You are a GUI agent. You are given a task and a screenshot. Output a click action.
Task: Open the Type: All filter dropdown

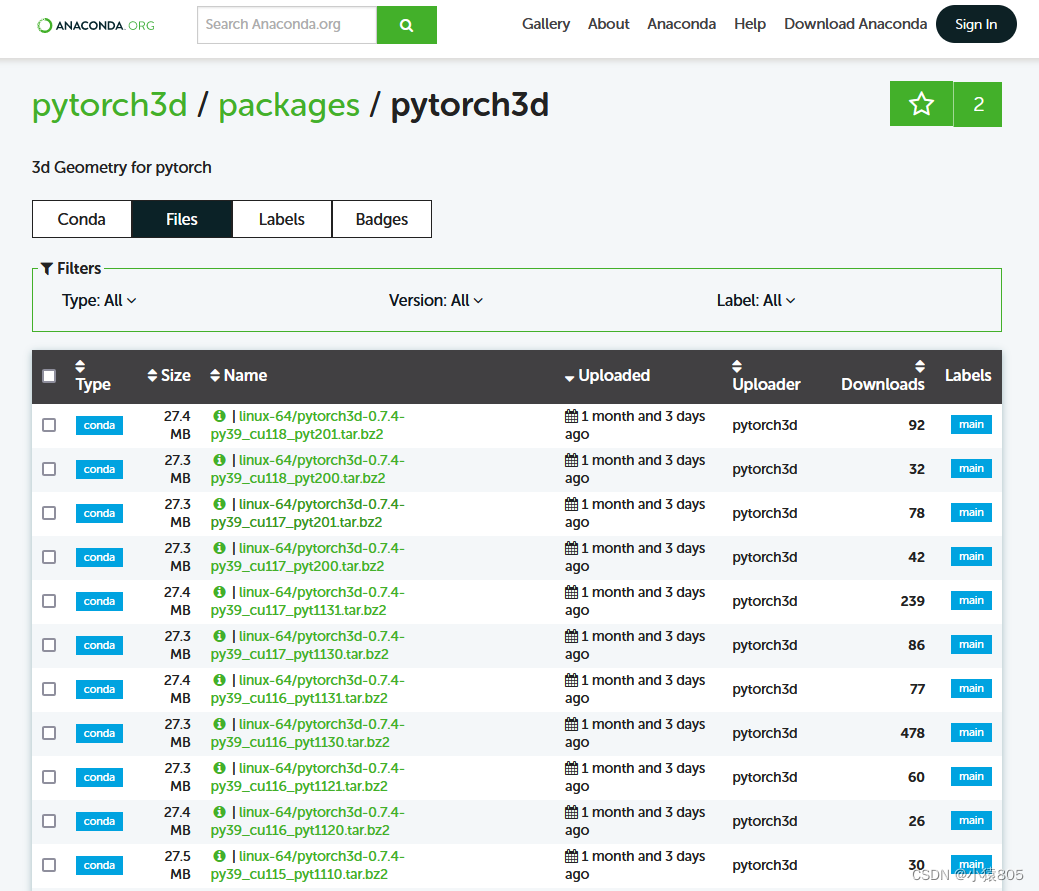[x=99, y=301]
